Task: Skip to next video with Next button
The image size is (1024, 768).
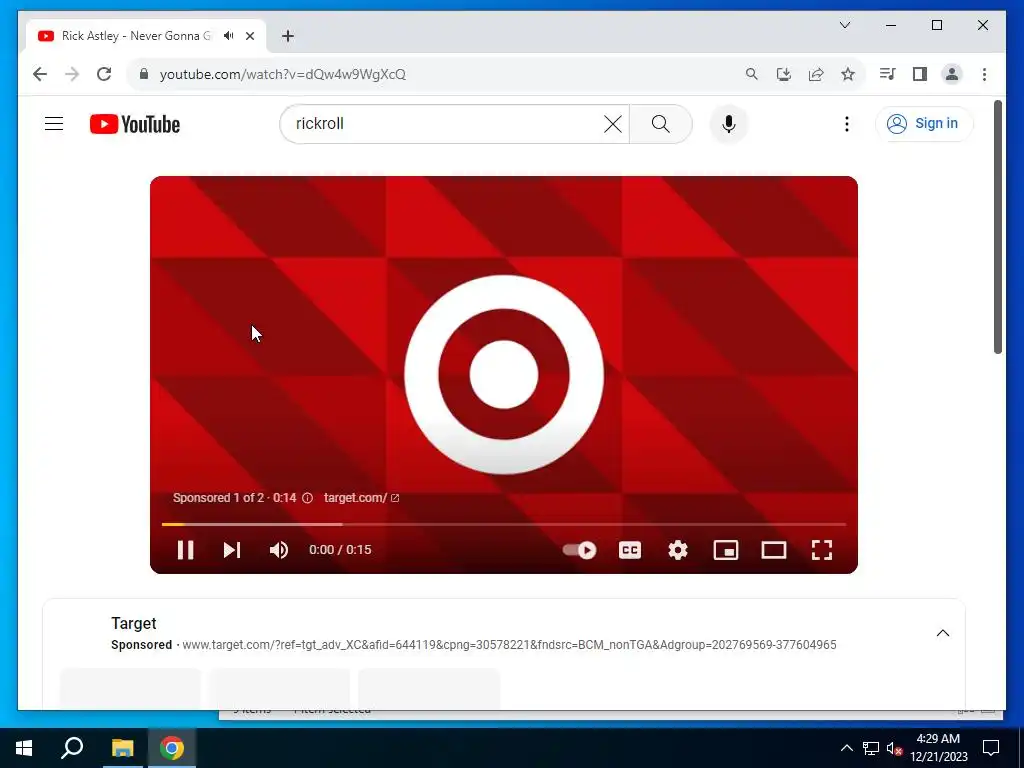Action: (x=232, y=550)
